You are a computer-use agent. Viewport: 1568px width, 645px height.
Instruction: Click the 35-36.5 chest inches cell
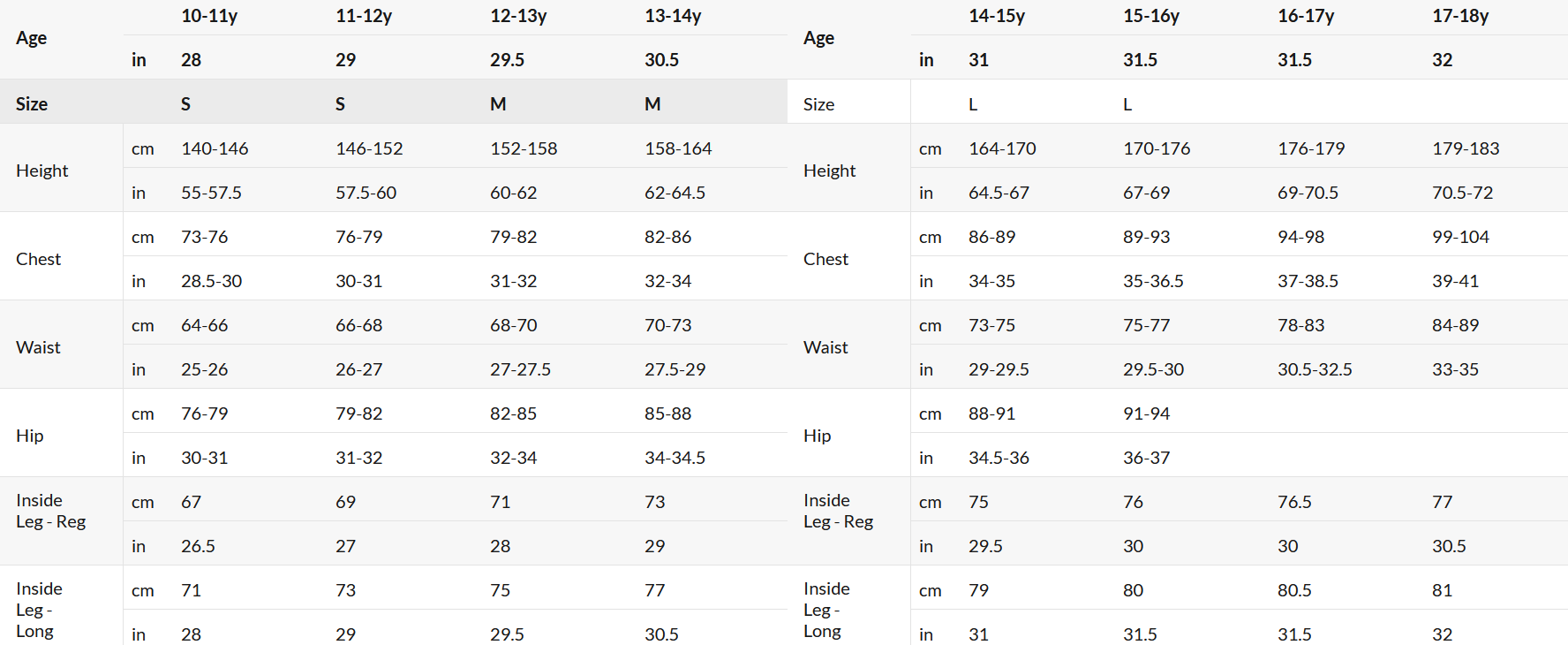pos(1153,281)
